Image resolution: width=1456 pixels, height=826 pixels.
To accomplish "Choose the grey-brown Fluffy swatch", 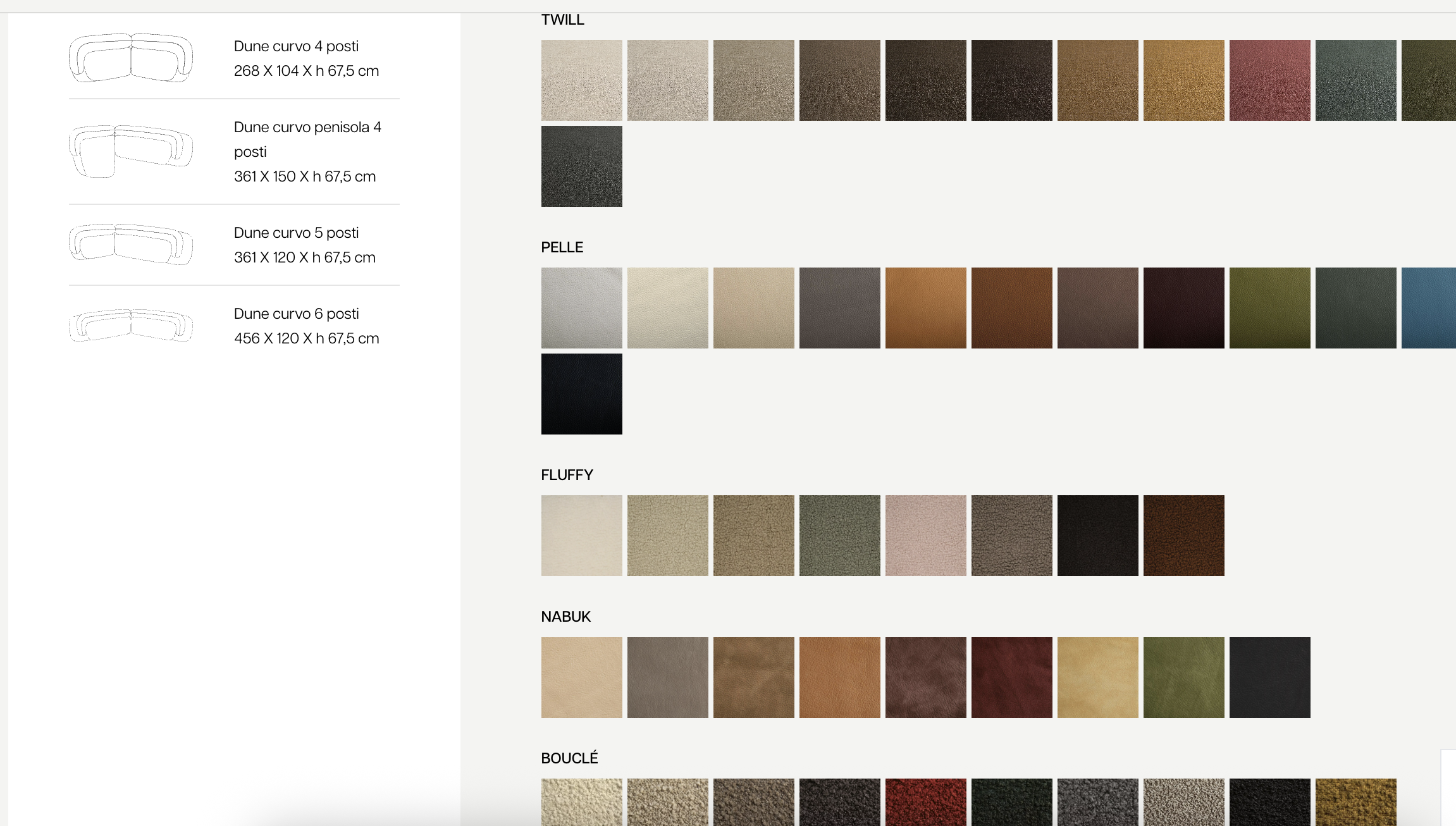I will point(1012,536).
